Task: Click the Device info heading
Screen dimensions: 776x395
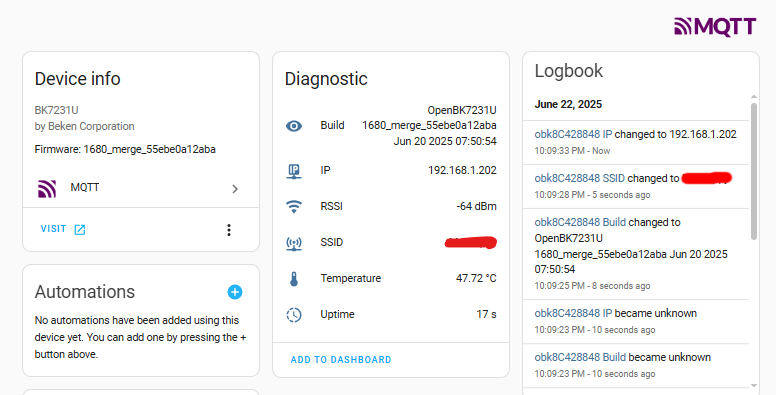Action: click(x=77, y=79)
